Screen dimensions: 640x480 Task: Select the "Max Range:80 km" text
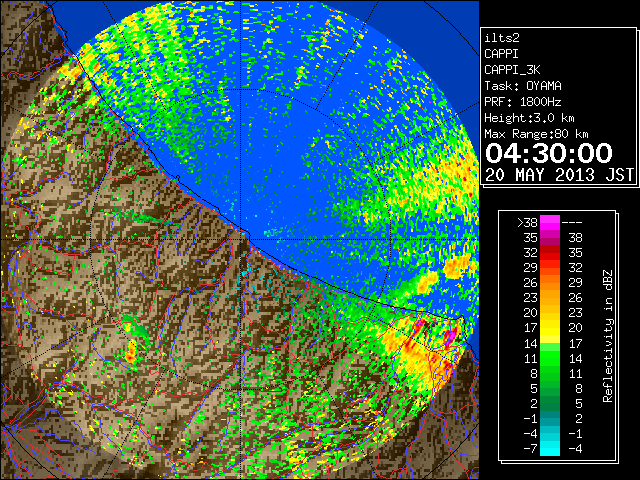point(536,134)
